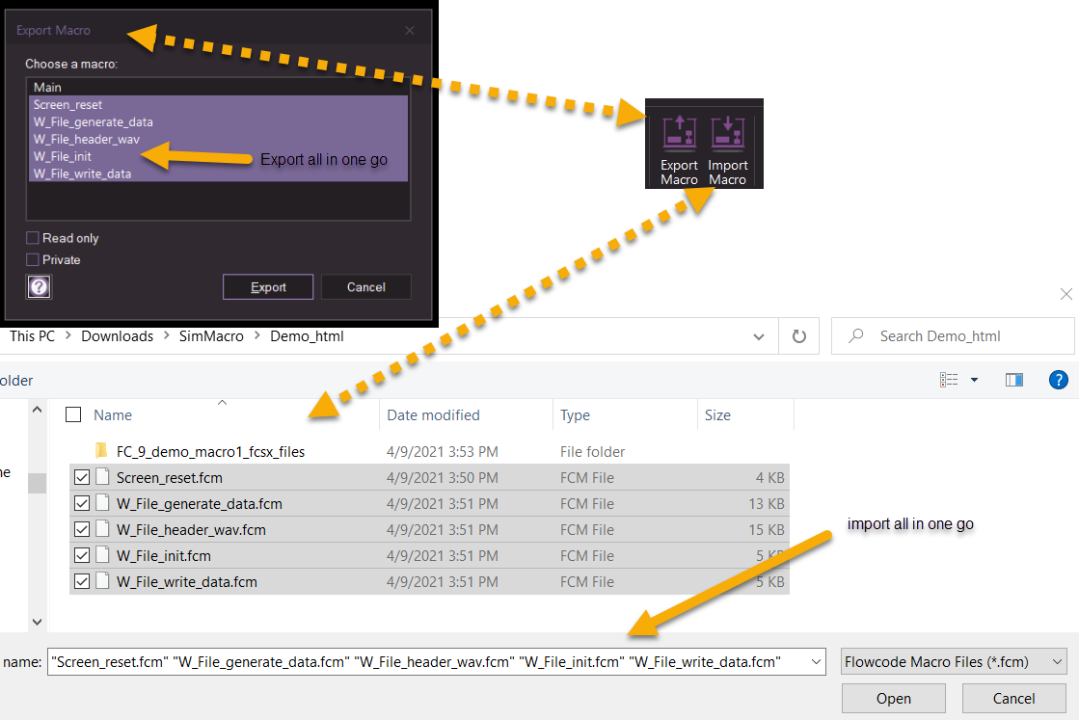Open the file dialog help icon
This screenshot has width=1079, height=720.
(x=1058, y=380)
